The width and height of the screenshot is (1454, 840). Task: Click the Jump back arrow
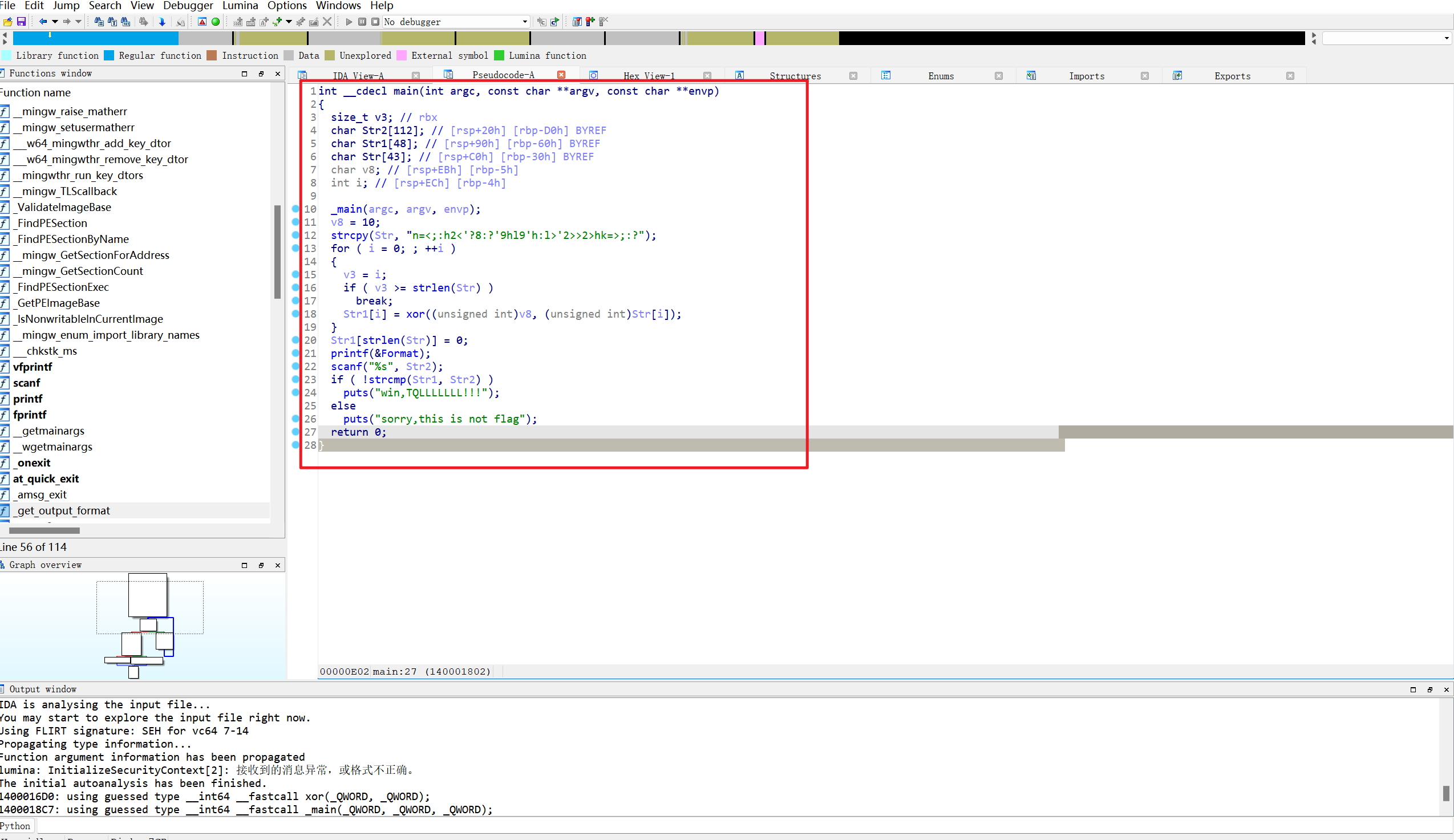[x=43, y=22]
